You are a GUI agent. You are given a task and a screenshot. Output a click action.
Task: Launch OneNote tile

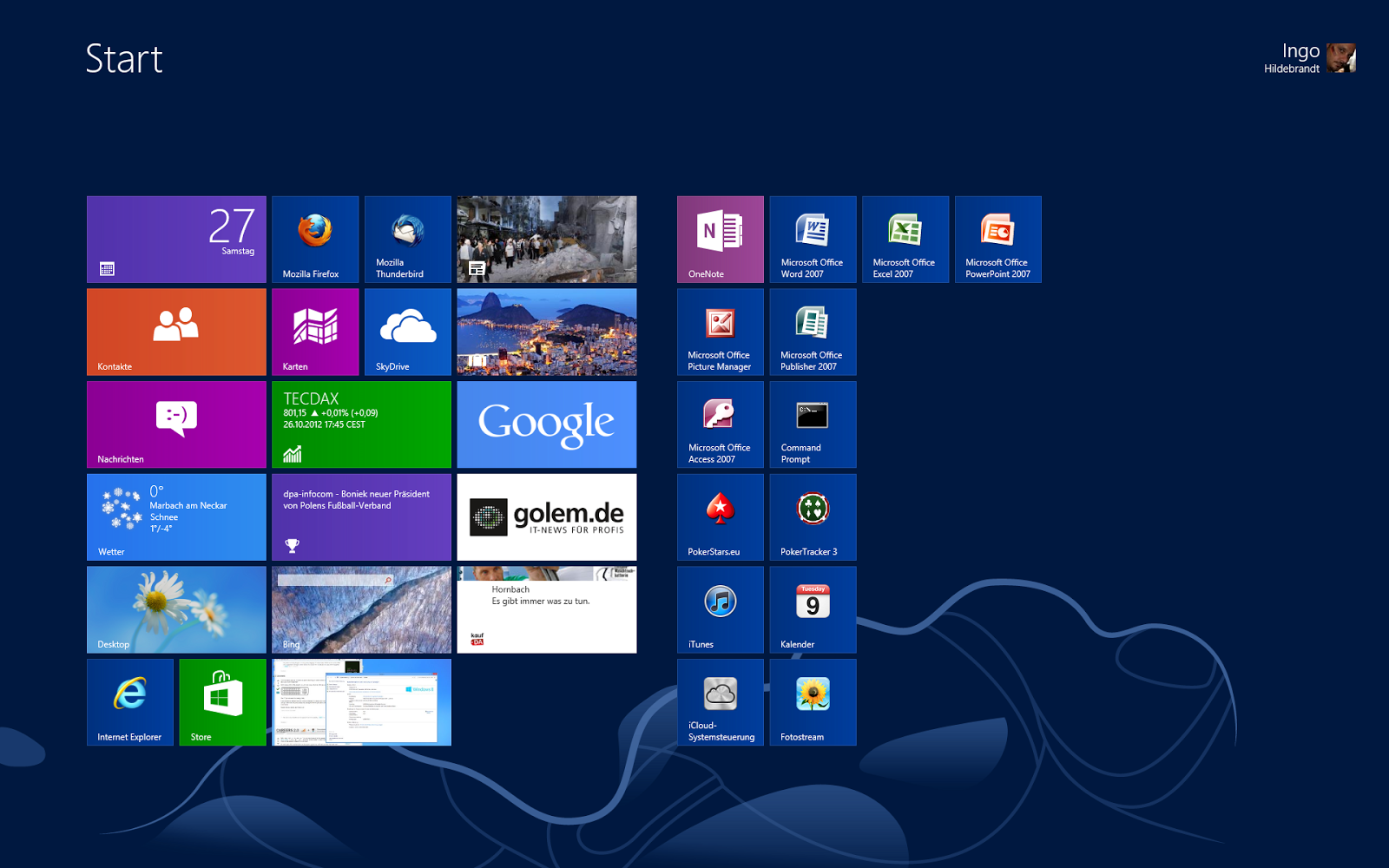tap(721, 240)
